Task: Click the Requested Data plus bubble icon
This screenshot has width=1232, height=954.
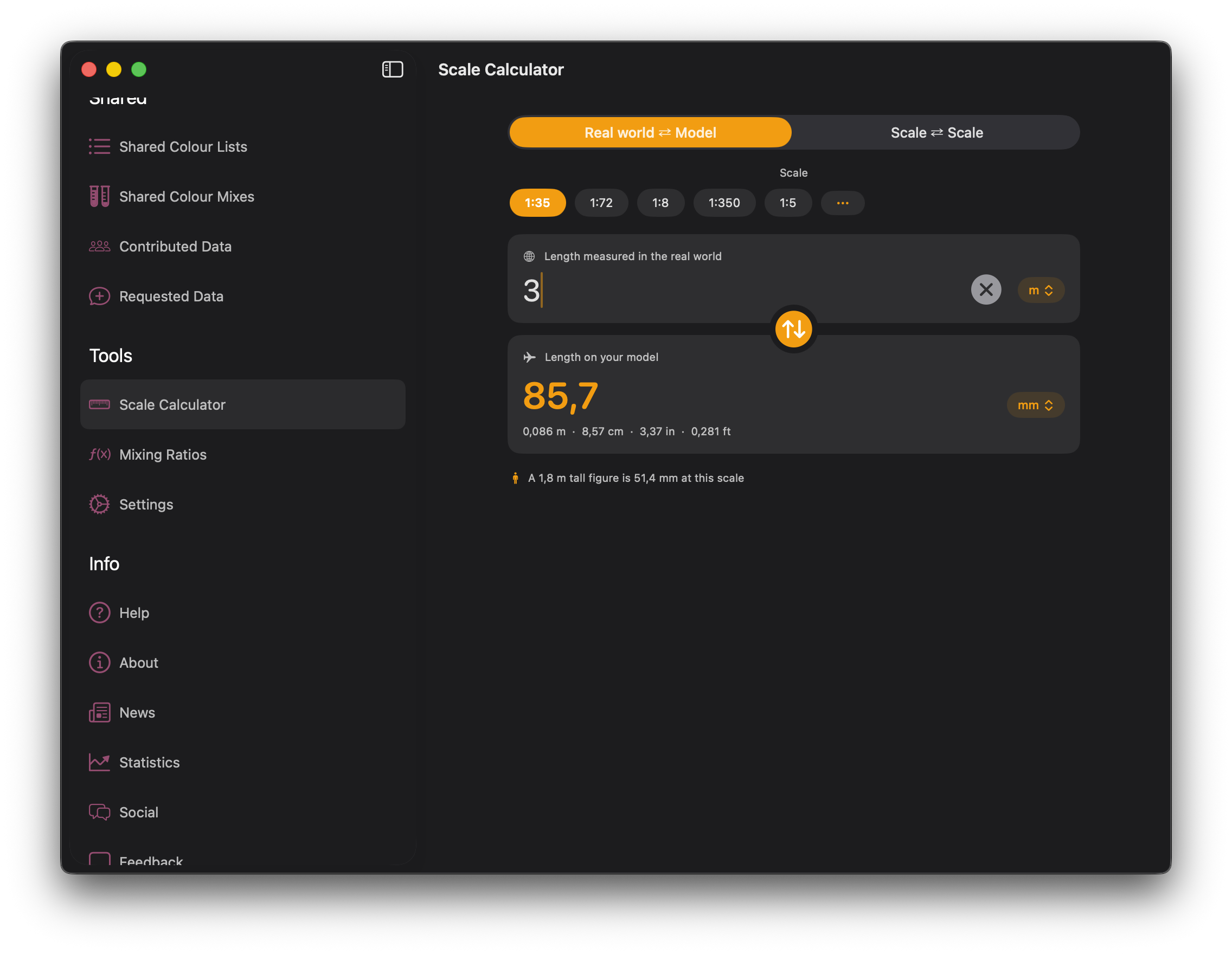Action: click(99, 296)
